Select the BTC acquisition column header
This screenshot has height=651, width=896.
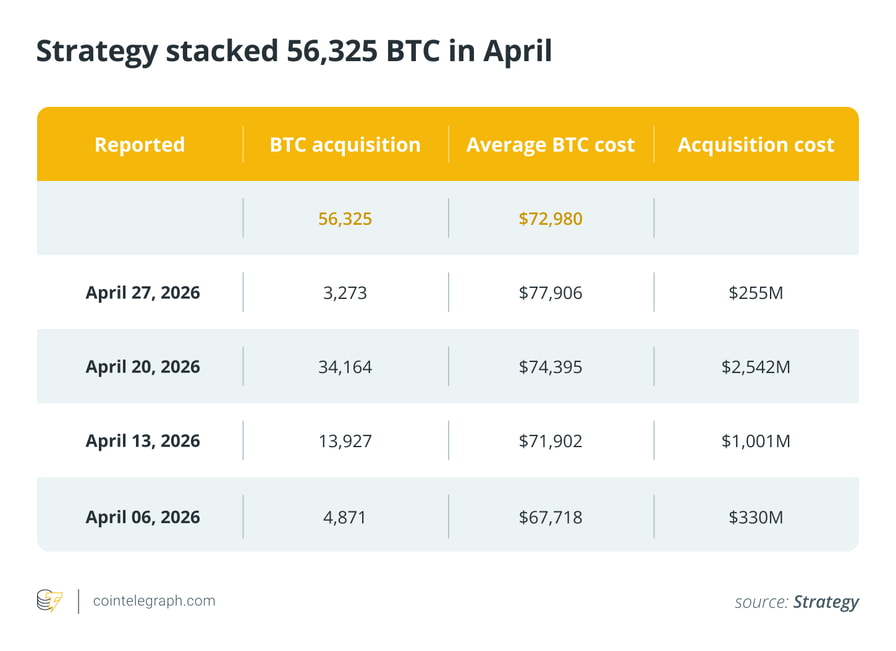[345, 145]
